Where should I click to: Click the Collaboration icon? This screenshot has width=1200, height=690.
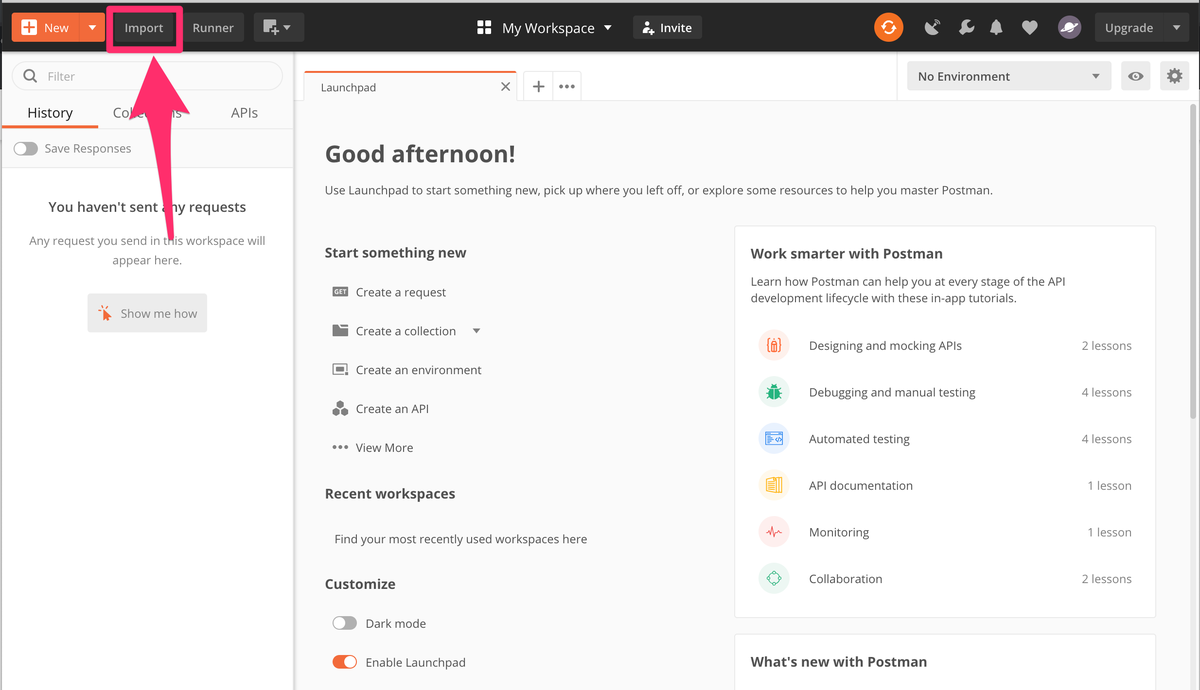click(x=774, y=579)
